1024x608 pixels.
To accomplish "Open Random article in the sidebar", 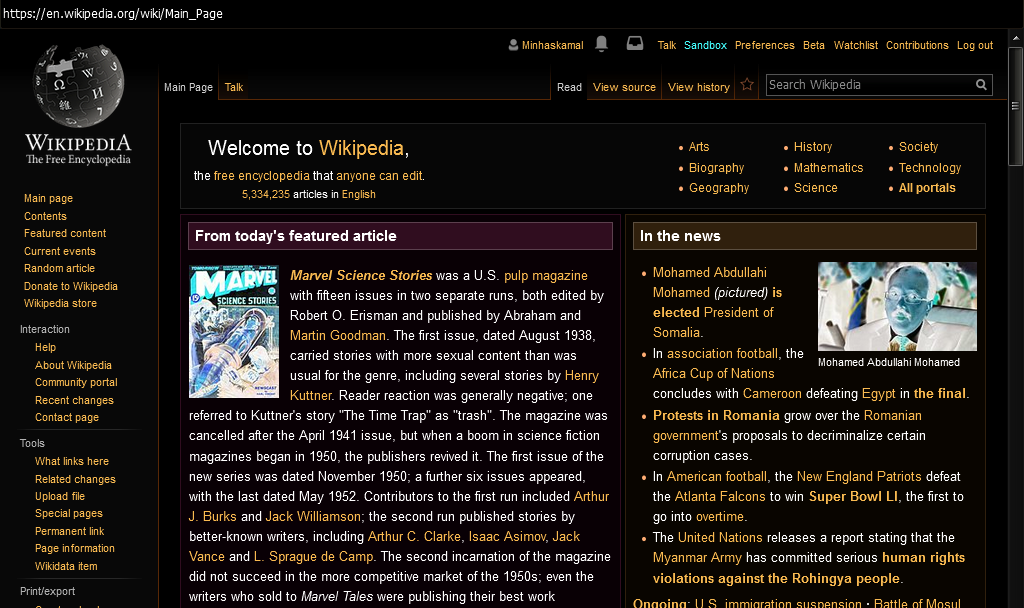I will pyautogui.click(x=59, y=268).
